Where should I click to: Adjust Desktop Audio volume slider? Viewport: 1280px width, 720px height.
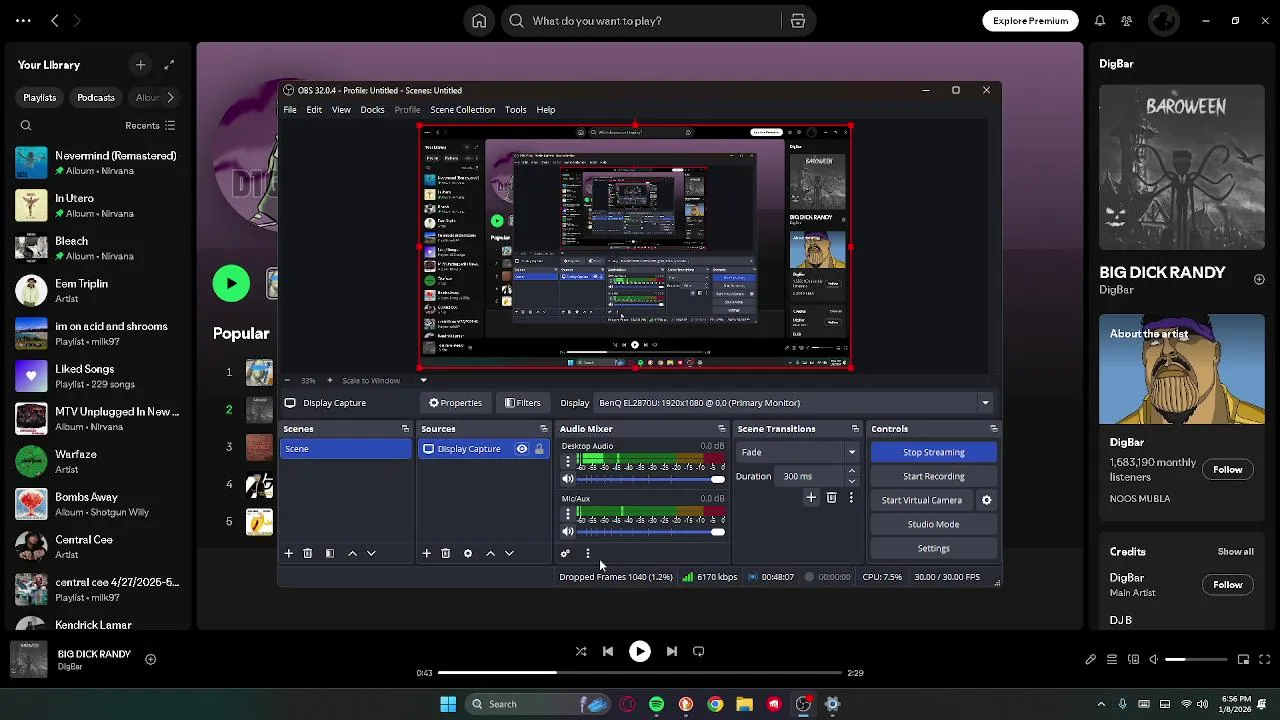point(651,480)
